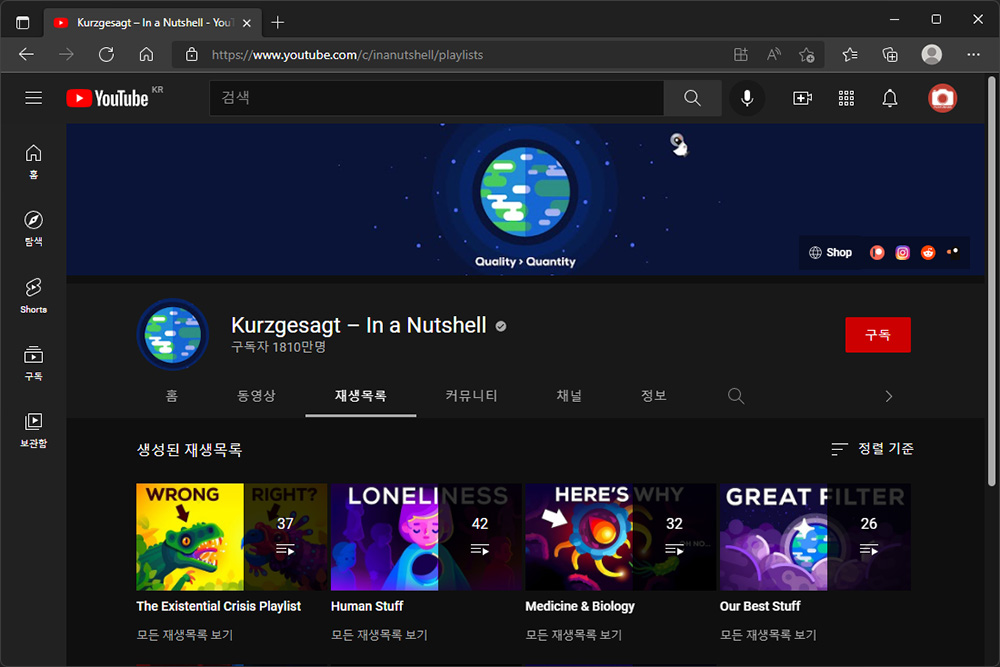Open the YouTube apps grid icon
This screenshot has width=1000, height=667.
[846, 98]
